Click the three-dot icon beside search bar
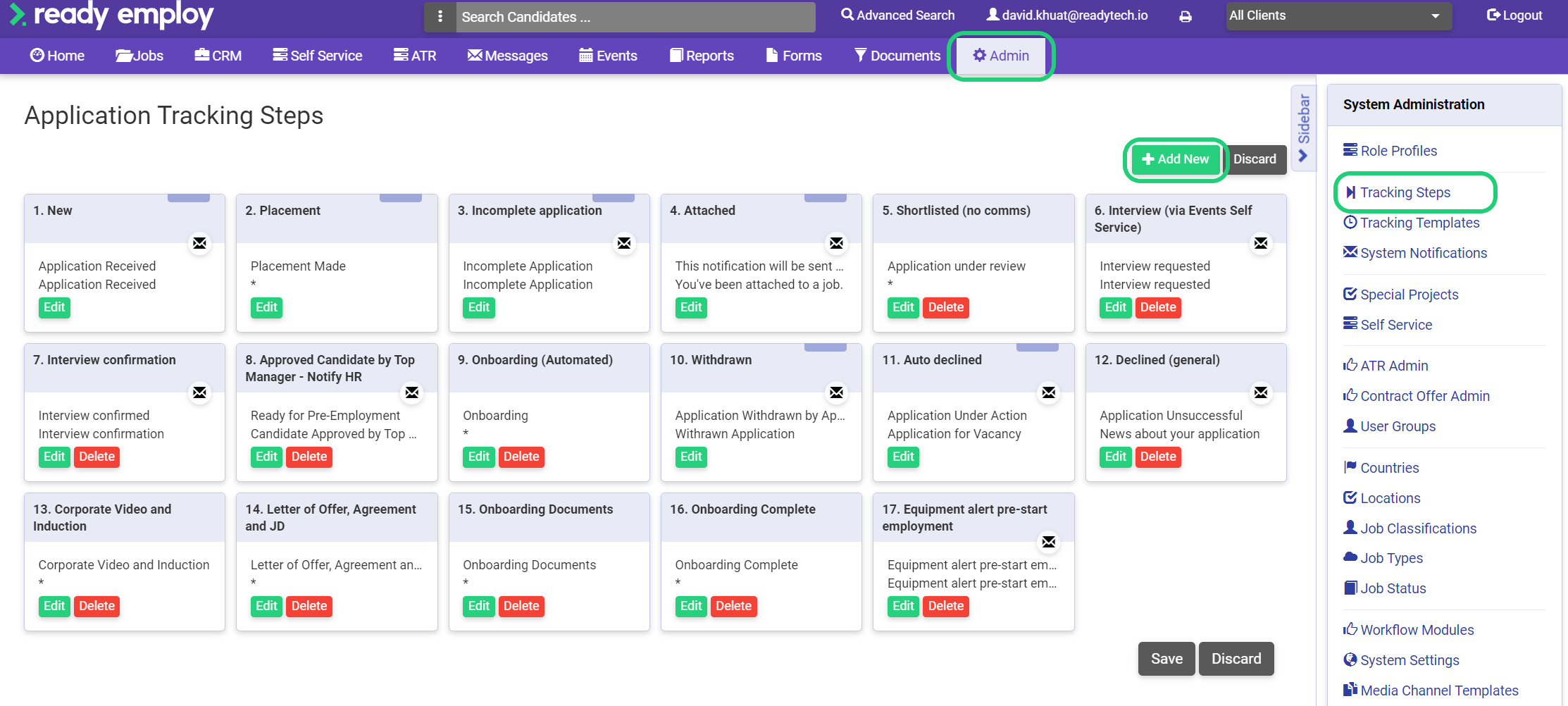This screenshot has width=1568, height=706. (x=440, y=16)
